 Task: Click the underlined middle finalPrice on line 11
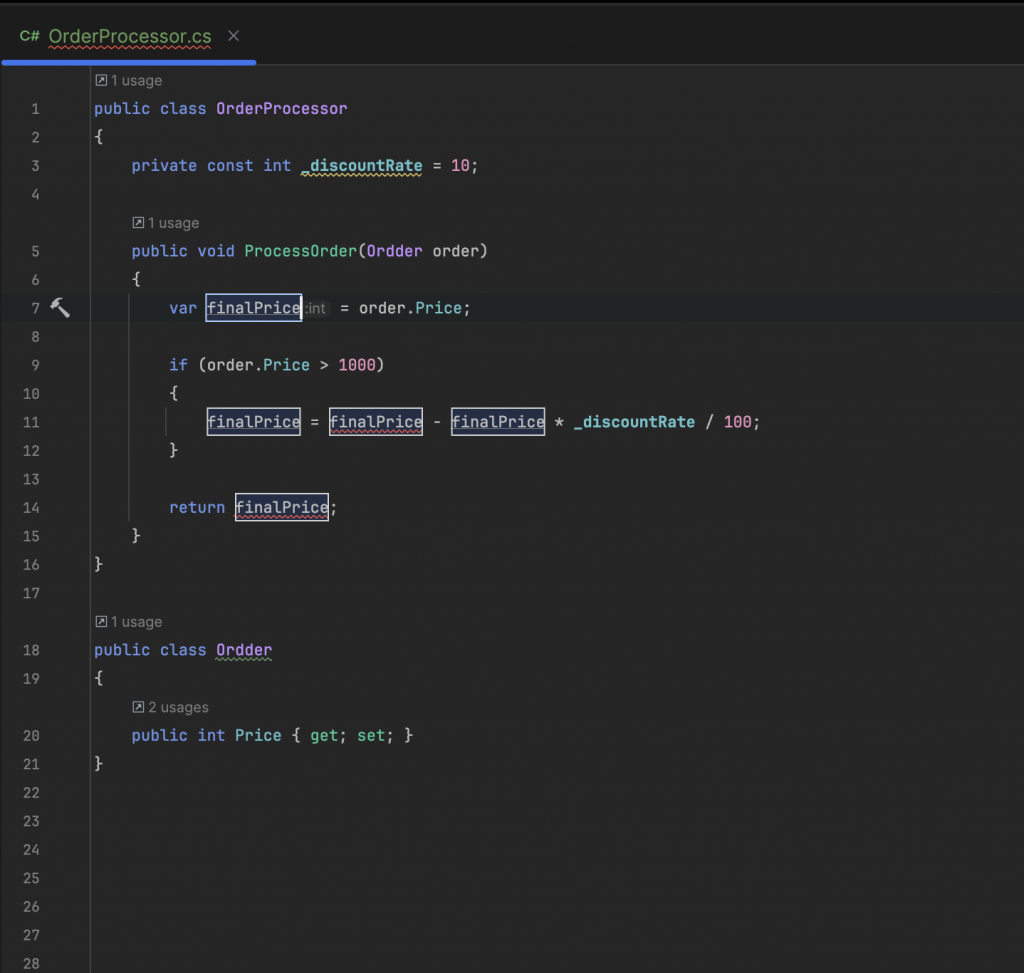(376, 422)
